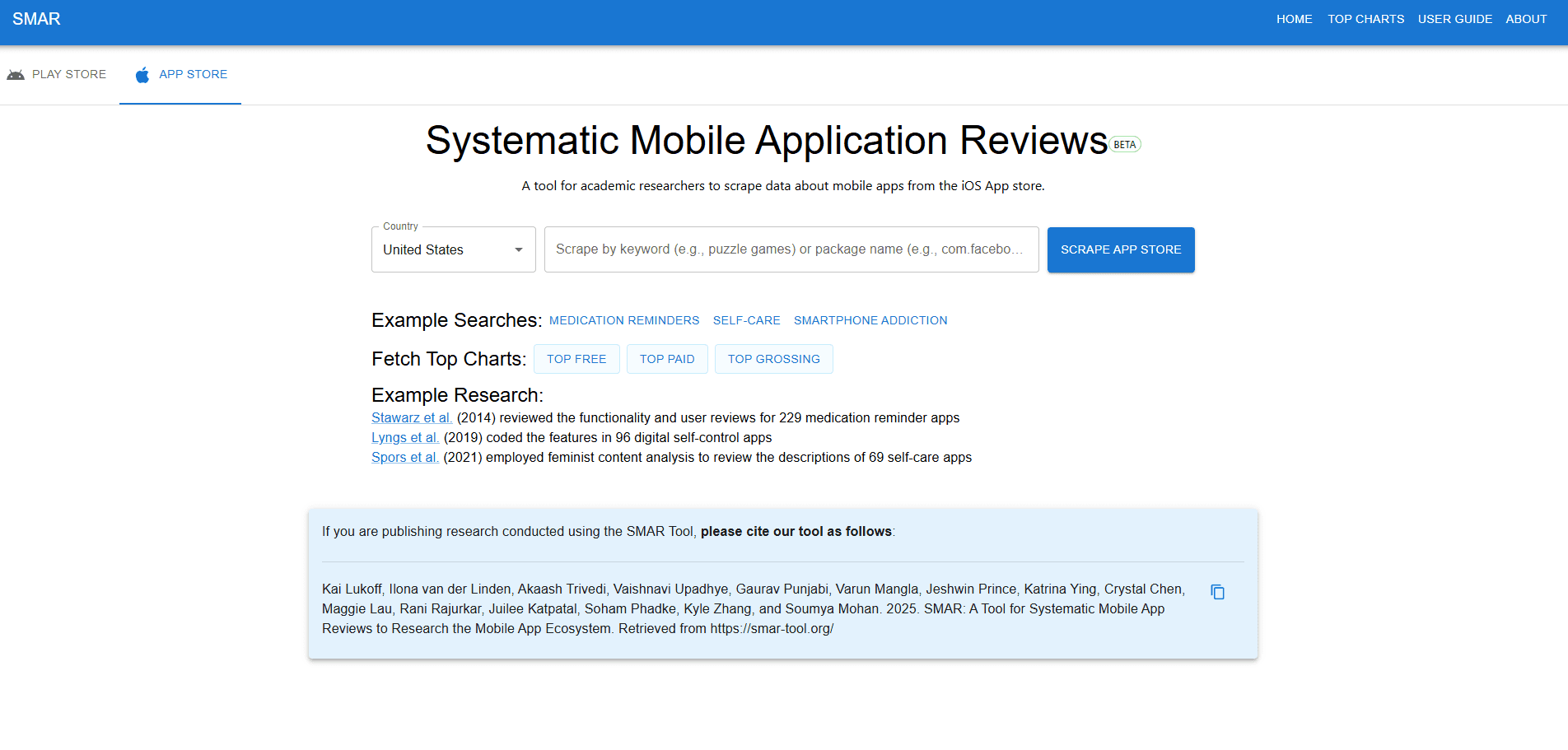This screenshot has width=1568, height=750.
Task: Click the Apple logo icon
Action: coord(142,75)
